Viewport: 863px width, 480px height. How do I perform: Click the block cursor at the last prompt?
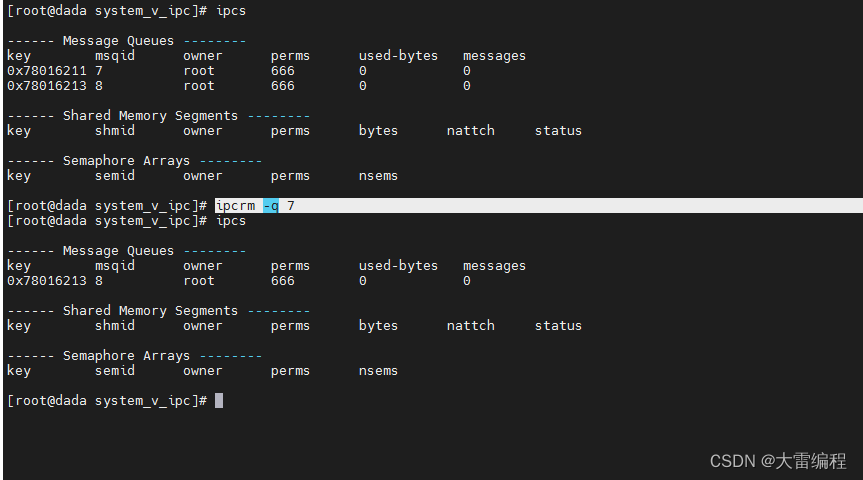pyautogui.click(x=219, y=400)
